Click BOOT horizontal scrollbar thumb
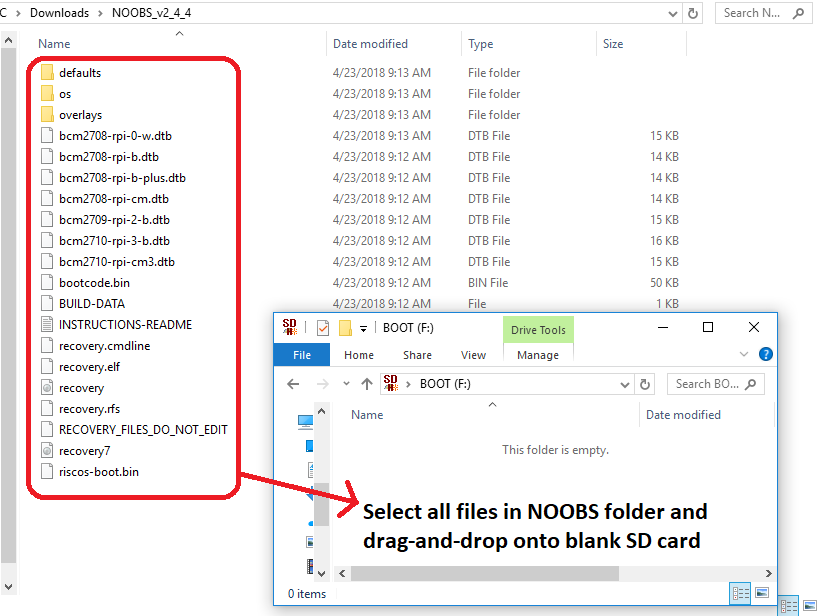Viewport: 818px width, 616px height. pos(485,573)
